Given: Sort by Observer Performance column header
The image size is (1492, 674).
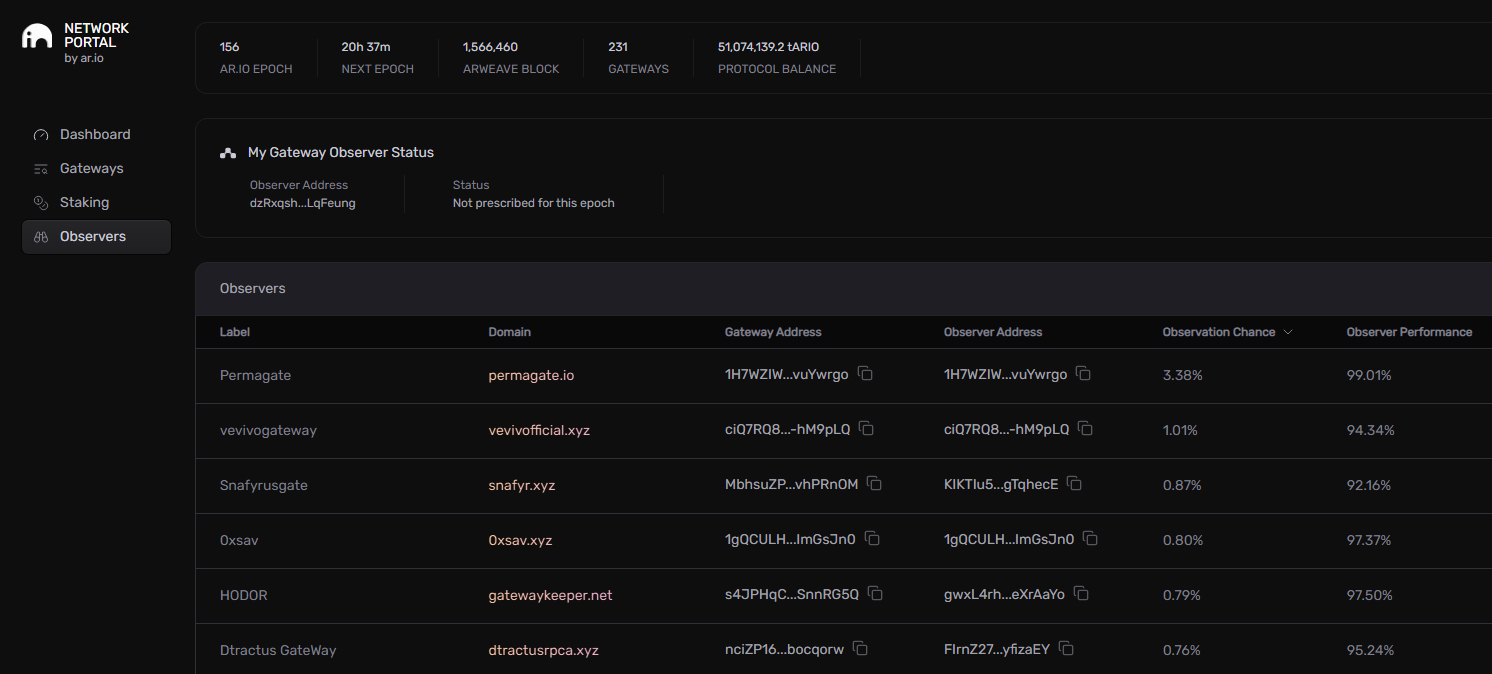Looking at the screenshot, I should (1409, 332).
